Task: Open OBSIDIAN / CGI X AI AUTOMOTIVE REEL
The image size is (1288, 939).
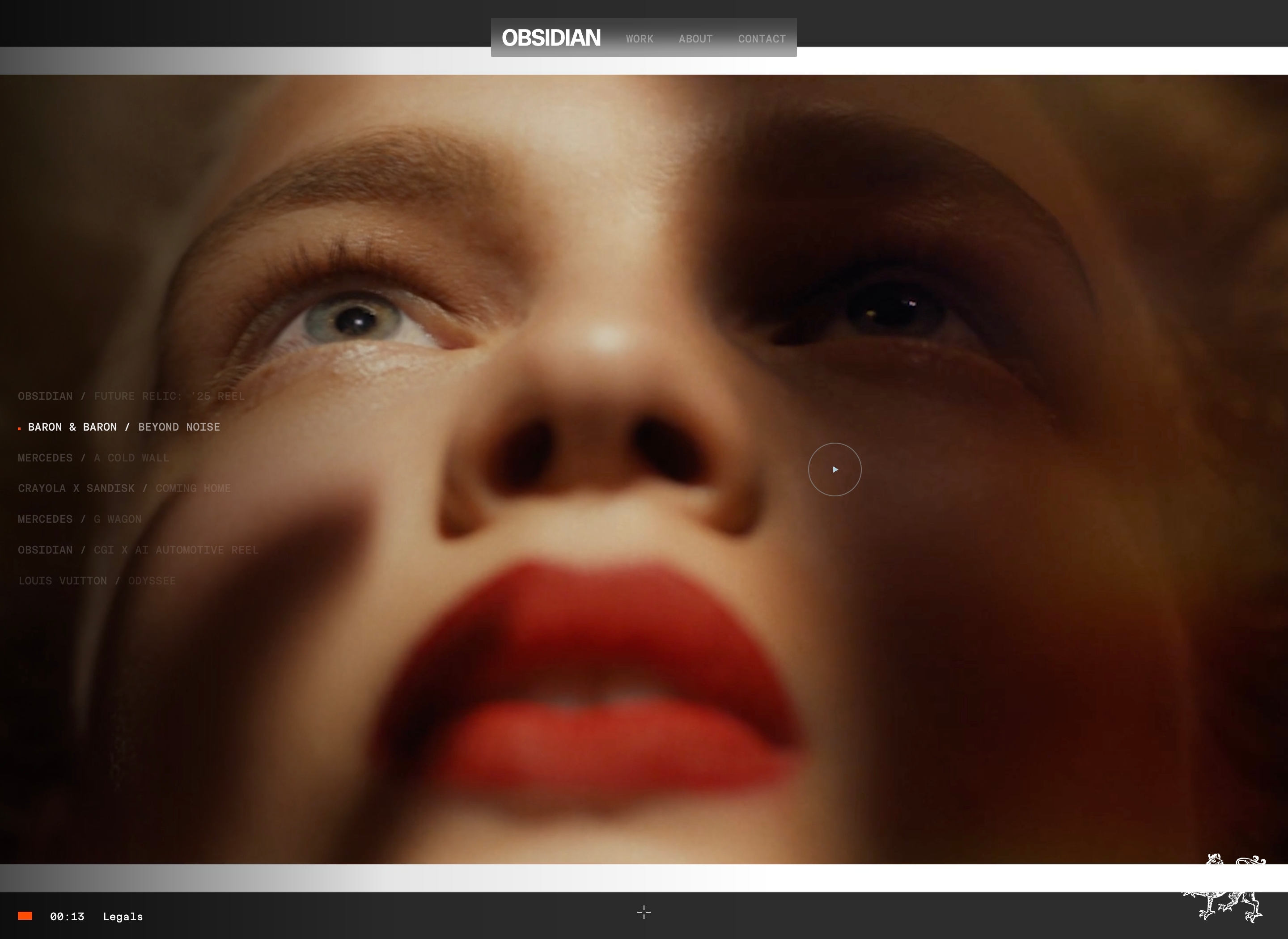Action: (x=138, y=550)
